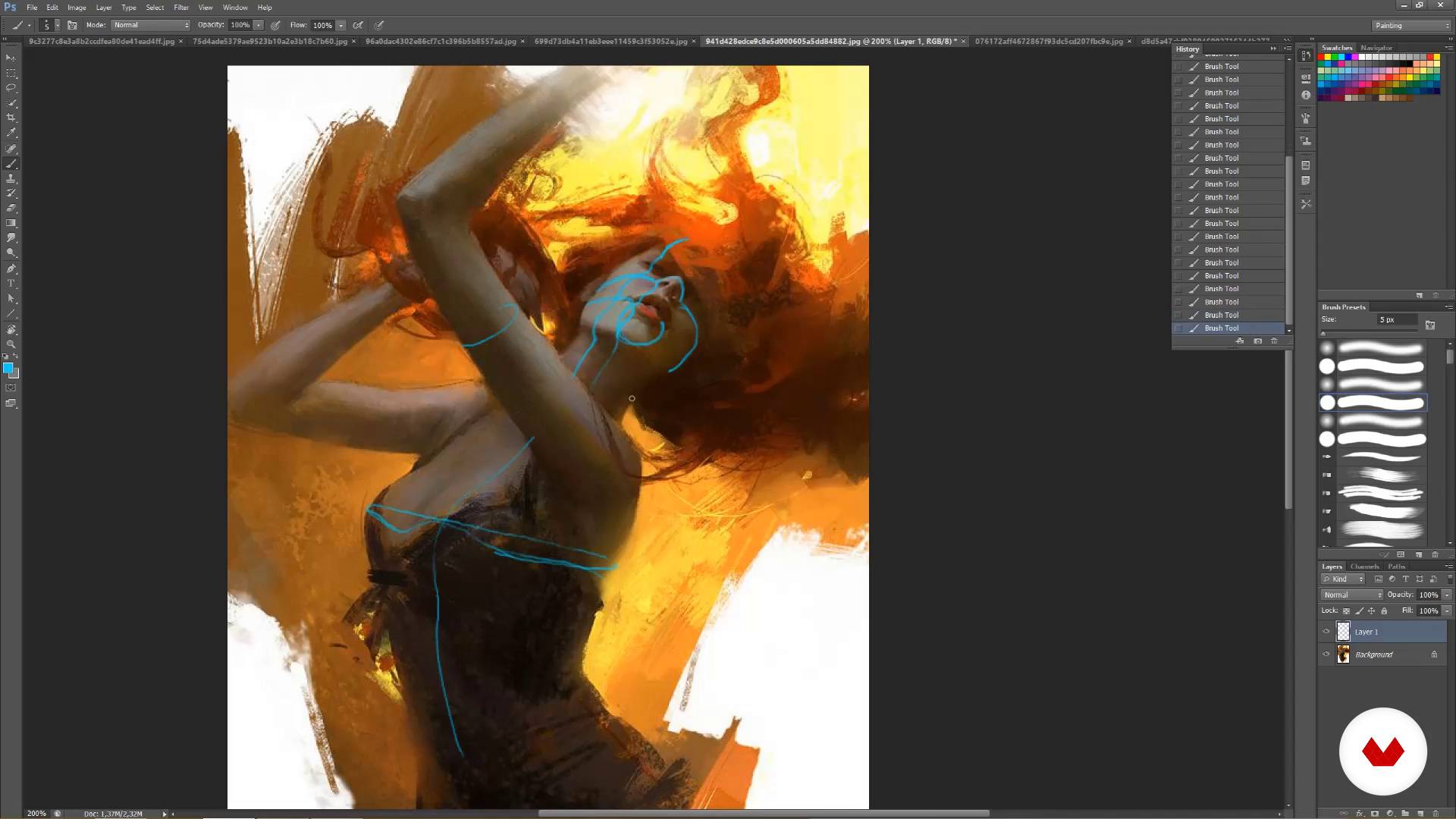Open the File menu

point(32,8)
